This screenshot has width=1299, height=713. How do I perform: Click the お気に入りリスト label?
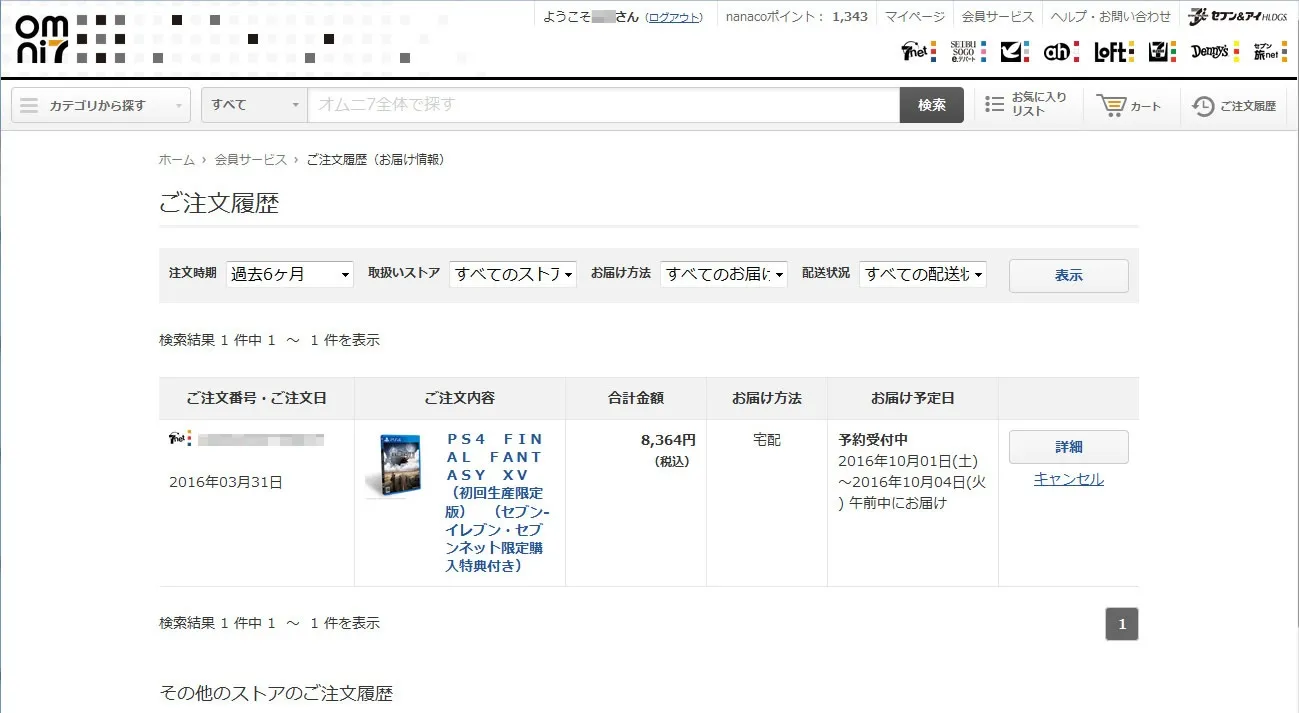(1039, 104)
